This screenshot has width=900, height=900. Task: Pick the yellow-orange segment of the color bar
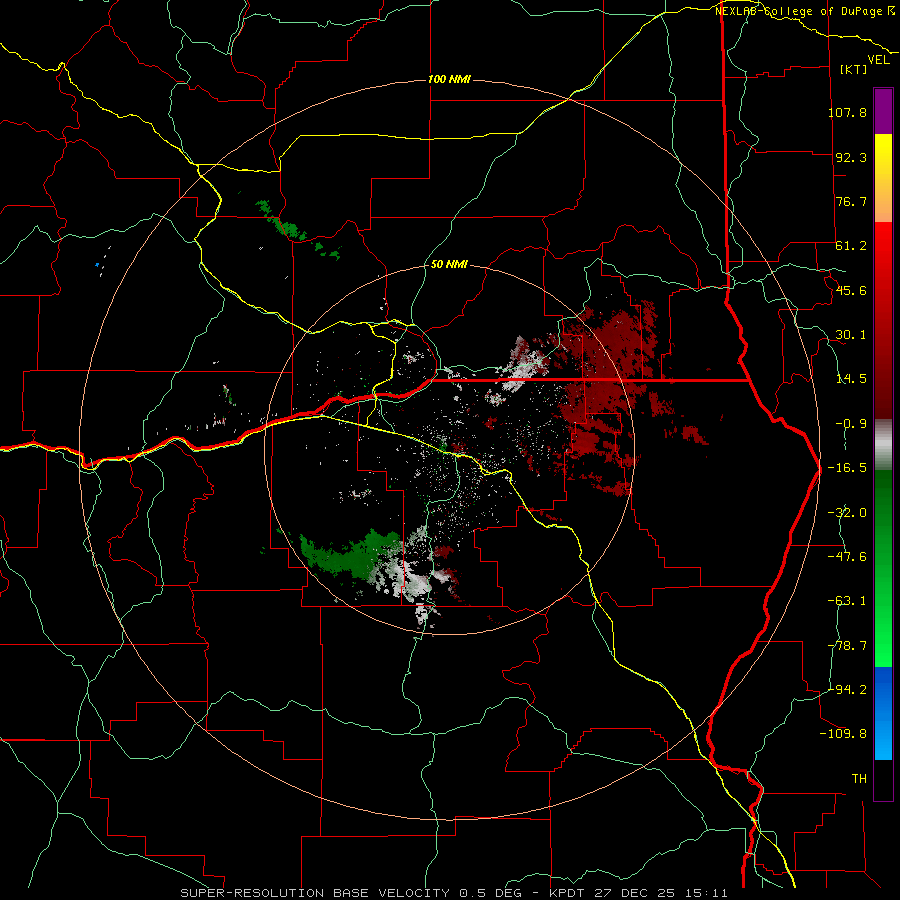point(883,178)
